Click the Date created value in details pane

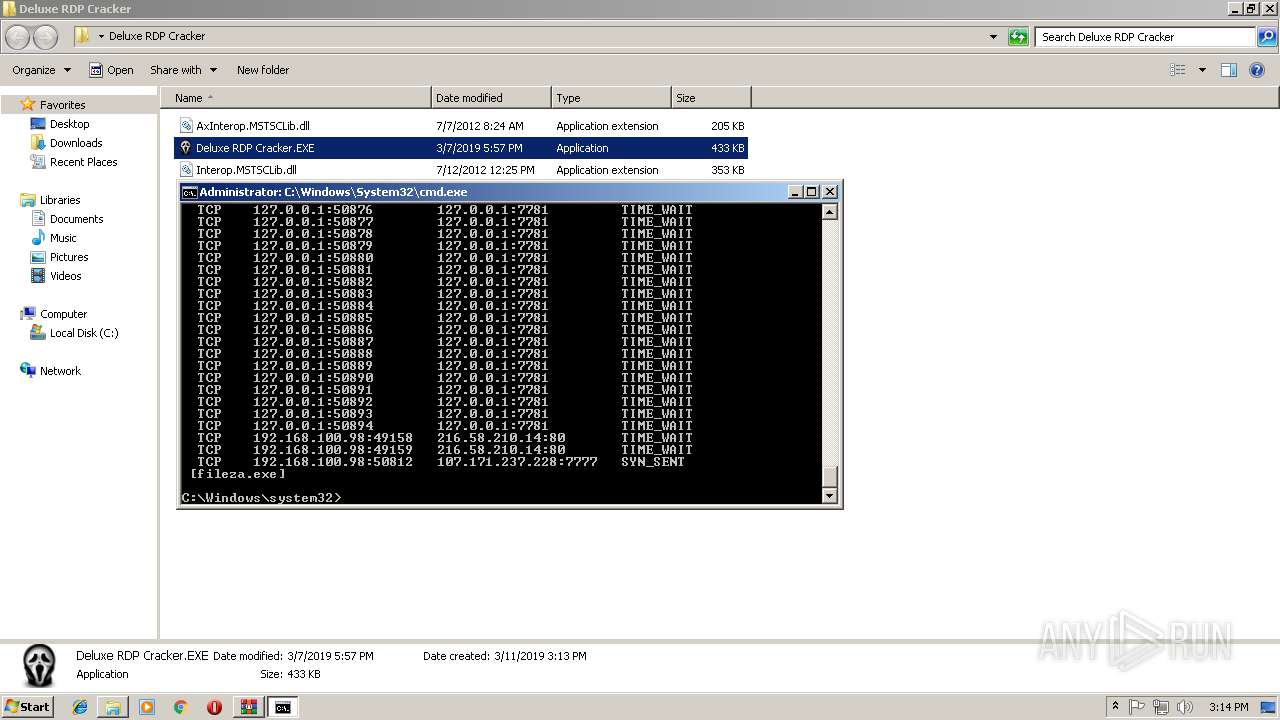pos(540,656)
